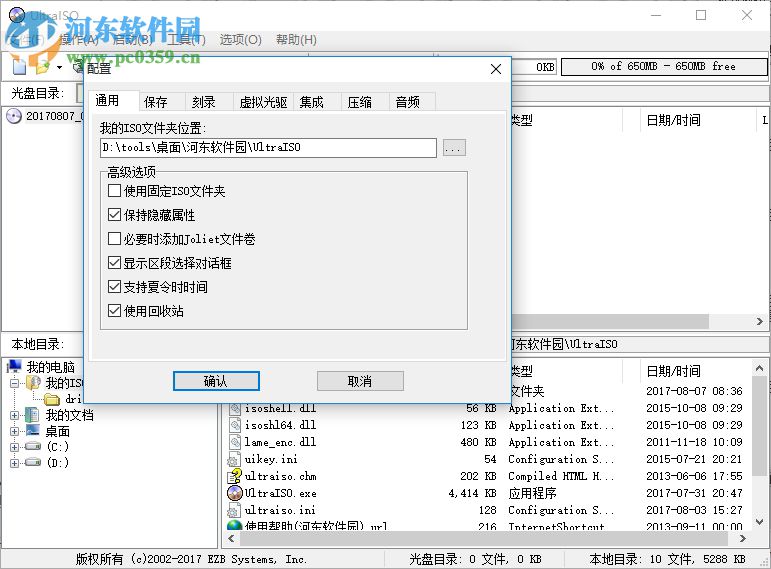Toggle 显示区段选择对话框 checkbox

tap(114, 263)
